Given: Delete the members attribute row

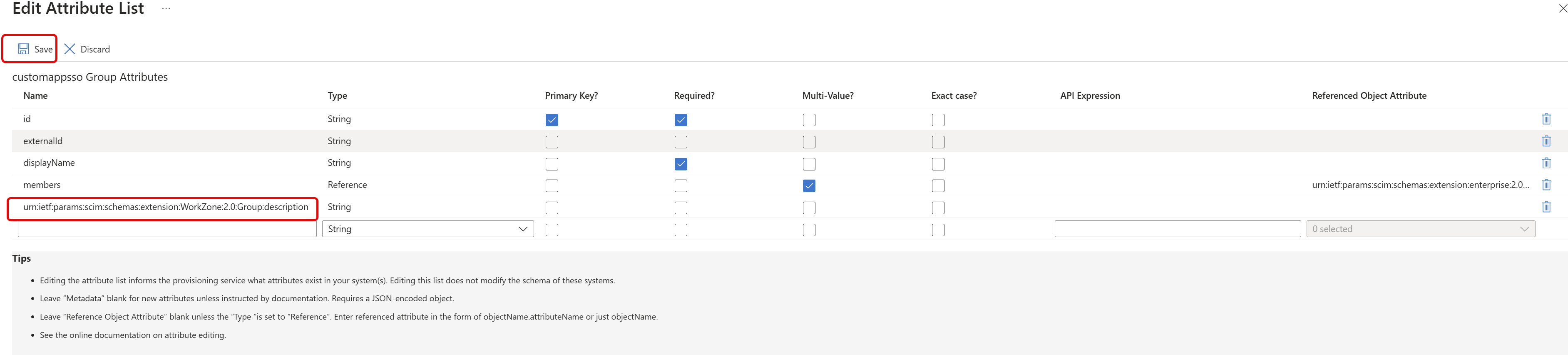Looking at the screenshot, I should click(1546, 185).
